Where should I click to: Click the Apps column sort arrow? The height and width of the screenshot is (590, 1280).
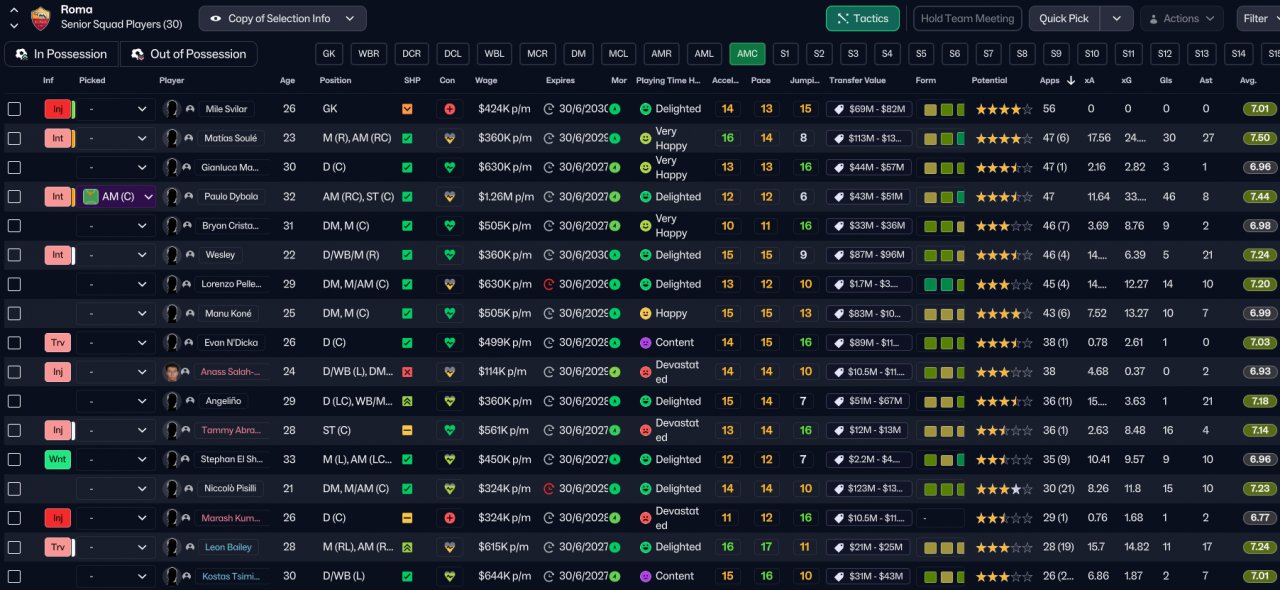point(1072,80)
